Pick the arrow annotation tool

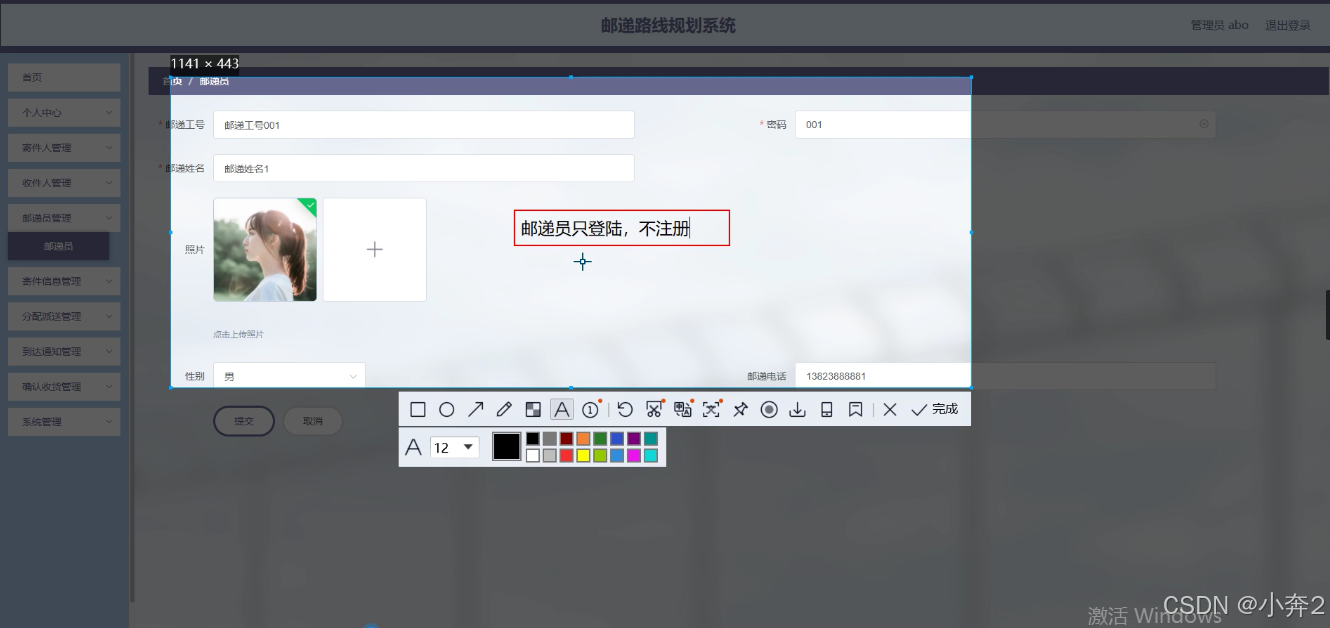(474, 409)
